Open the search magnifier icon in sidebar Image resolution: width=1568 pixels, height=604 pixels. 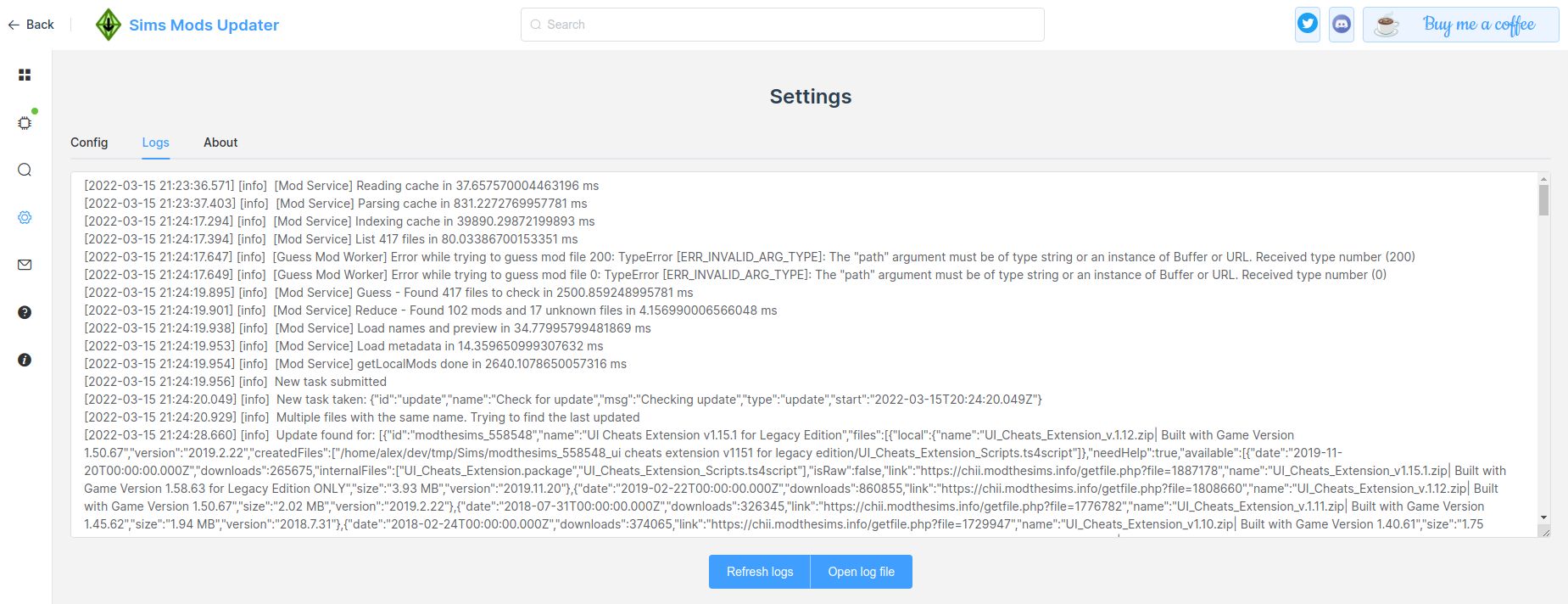(x=25, y=170)
